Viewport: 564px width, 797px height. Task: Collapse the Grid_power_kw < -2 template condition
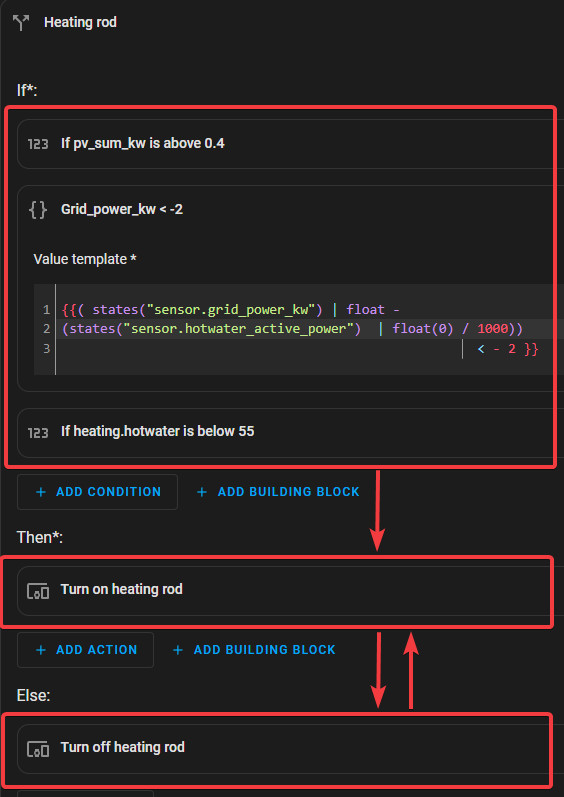pyautogui.click(x=290, y=209)
